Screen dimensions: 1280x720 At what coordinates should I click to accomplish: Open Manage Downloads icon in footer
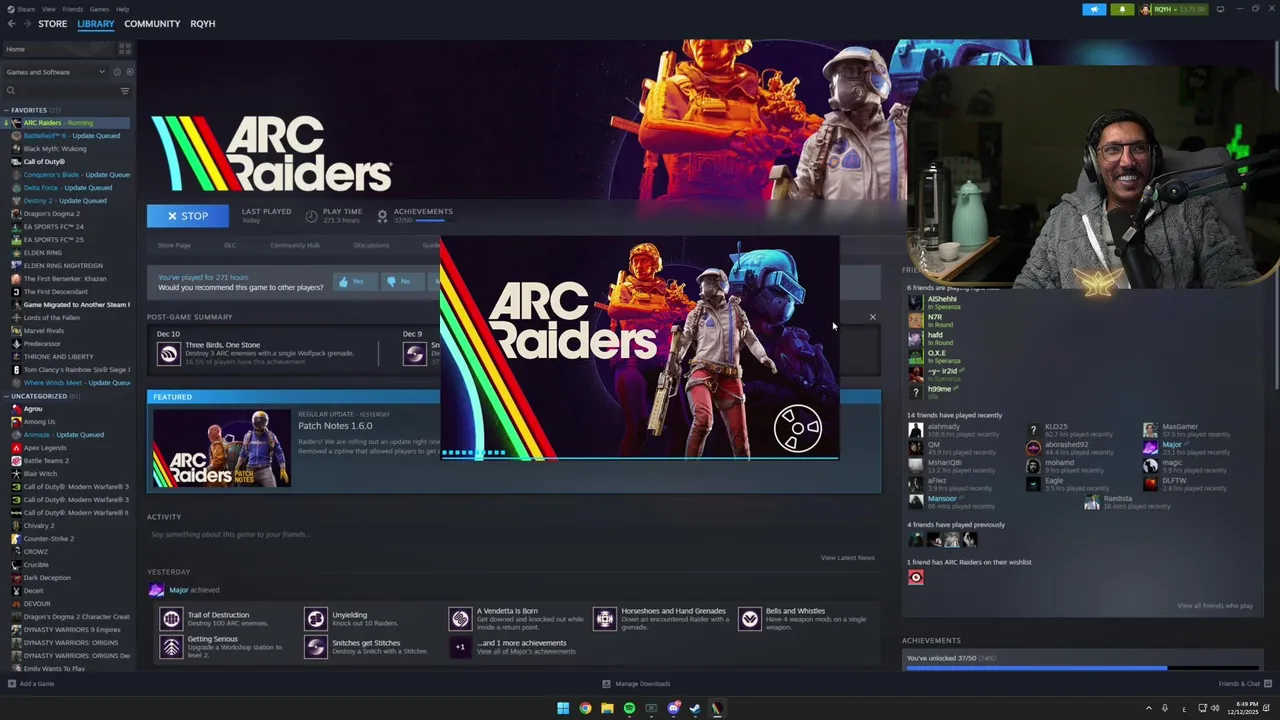point(606,684)
